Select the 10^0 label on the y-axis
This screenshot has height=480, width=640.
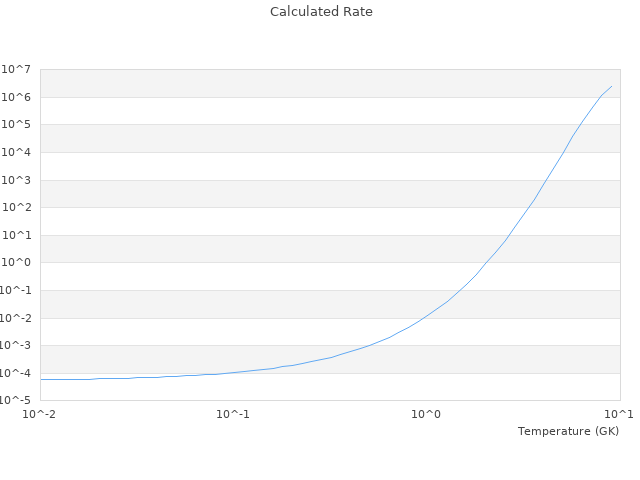[17, 263]
